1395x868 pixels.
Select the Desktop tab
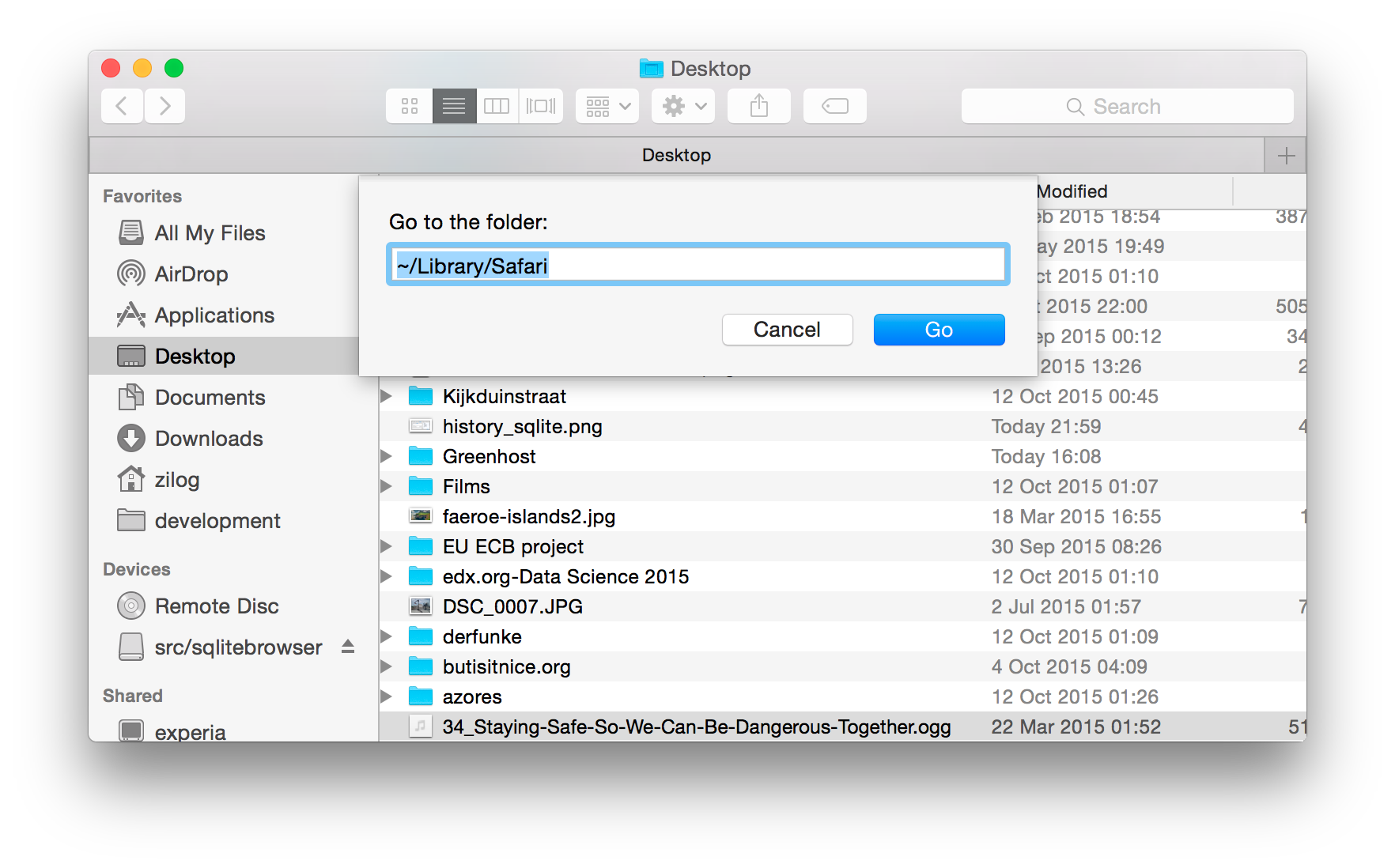(x=676, y=155)
